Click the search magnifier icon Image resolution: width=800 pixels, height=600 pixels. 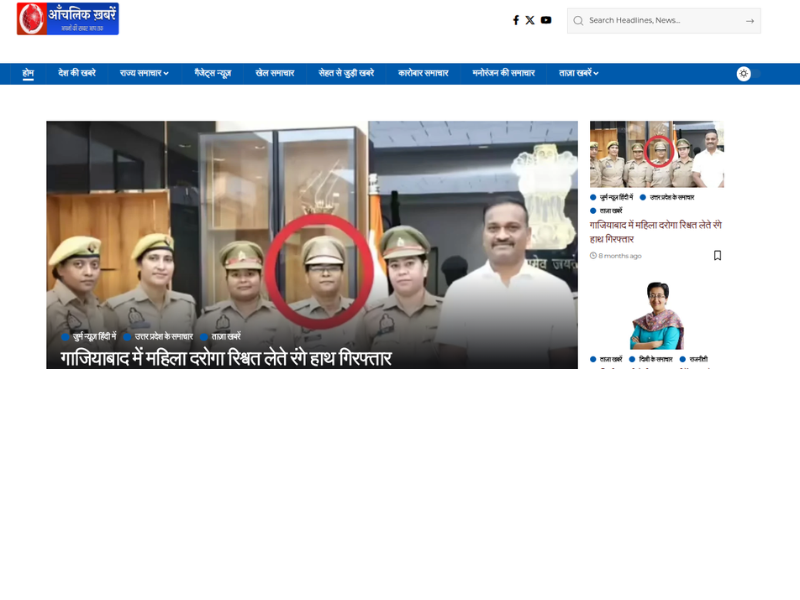578,21
